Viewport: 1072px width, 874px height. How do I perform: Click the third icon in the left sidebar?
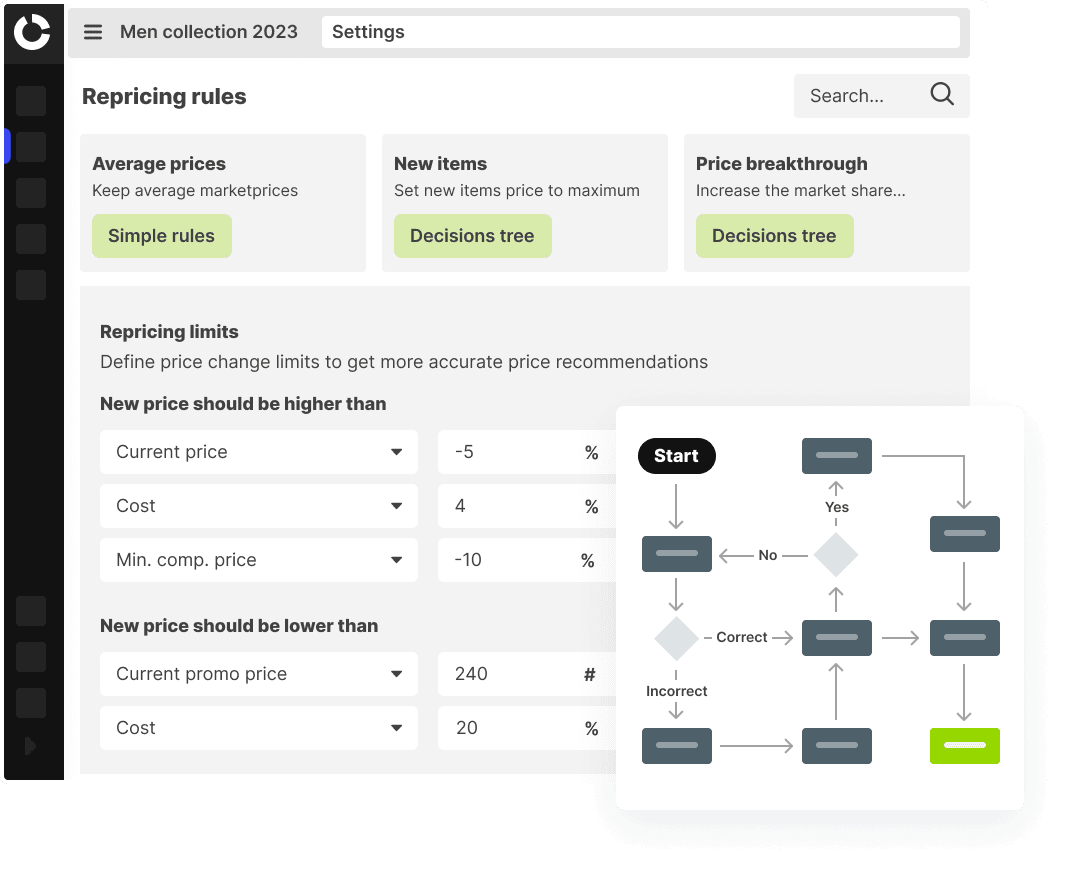point(31,193)
